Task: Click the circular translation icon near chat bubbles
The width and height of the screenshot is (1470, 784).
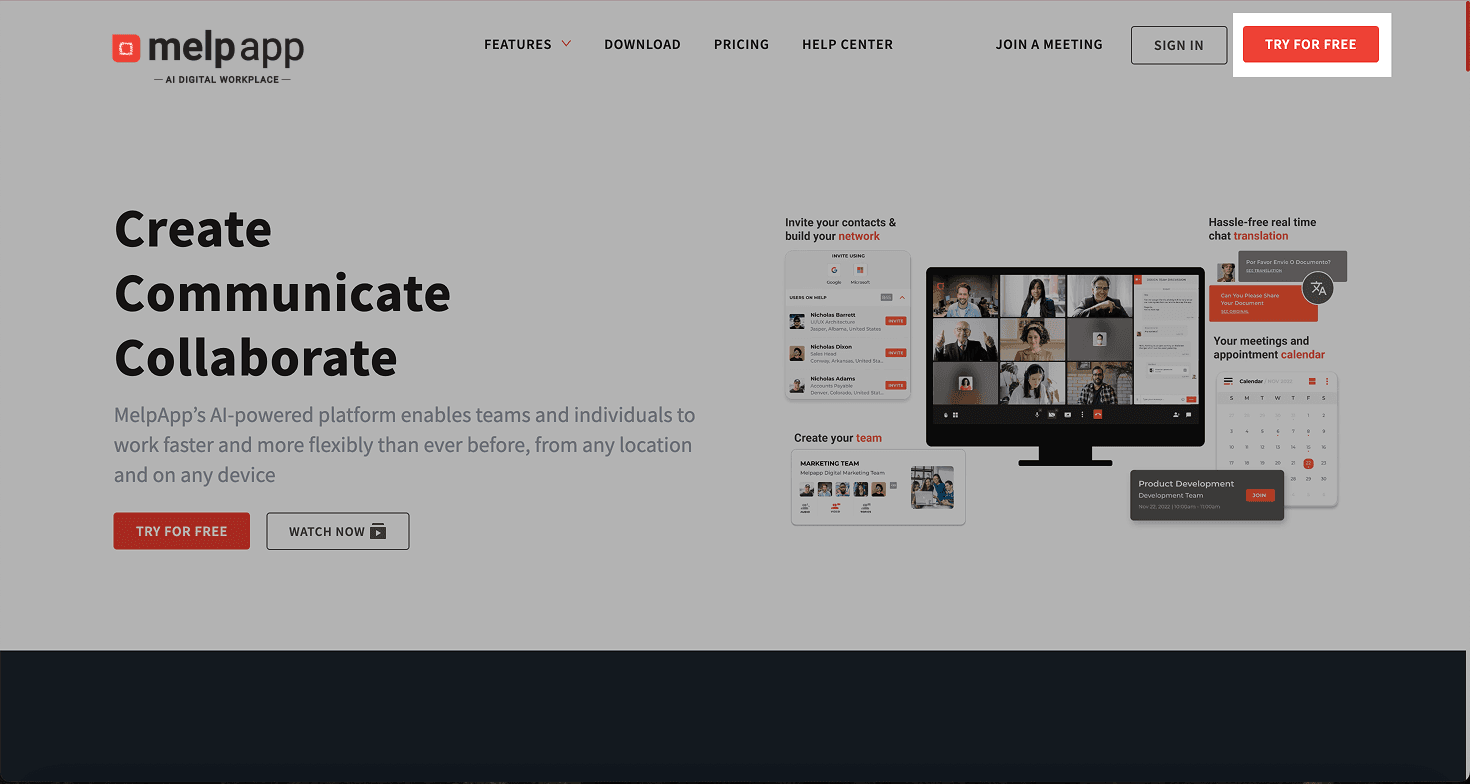Action: click(1318, 288)
